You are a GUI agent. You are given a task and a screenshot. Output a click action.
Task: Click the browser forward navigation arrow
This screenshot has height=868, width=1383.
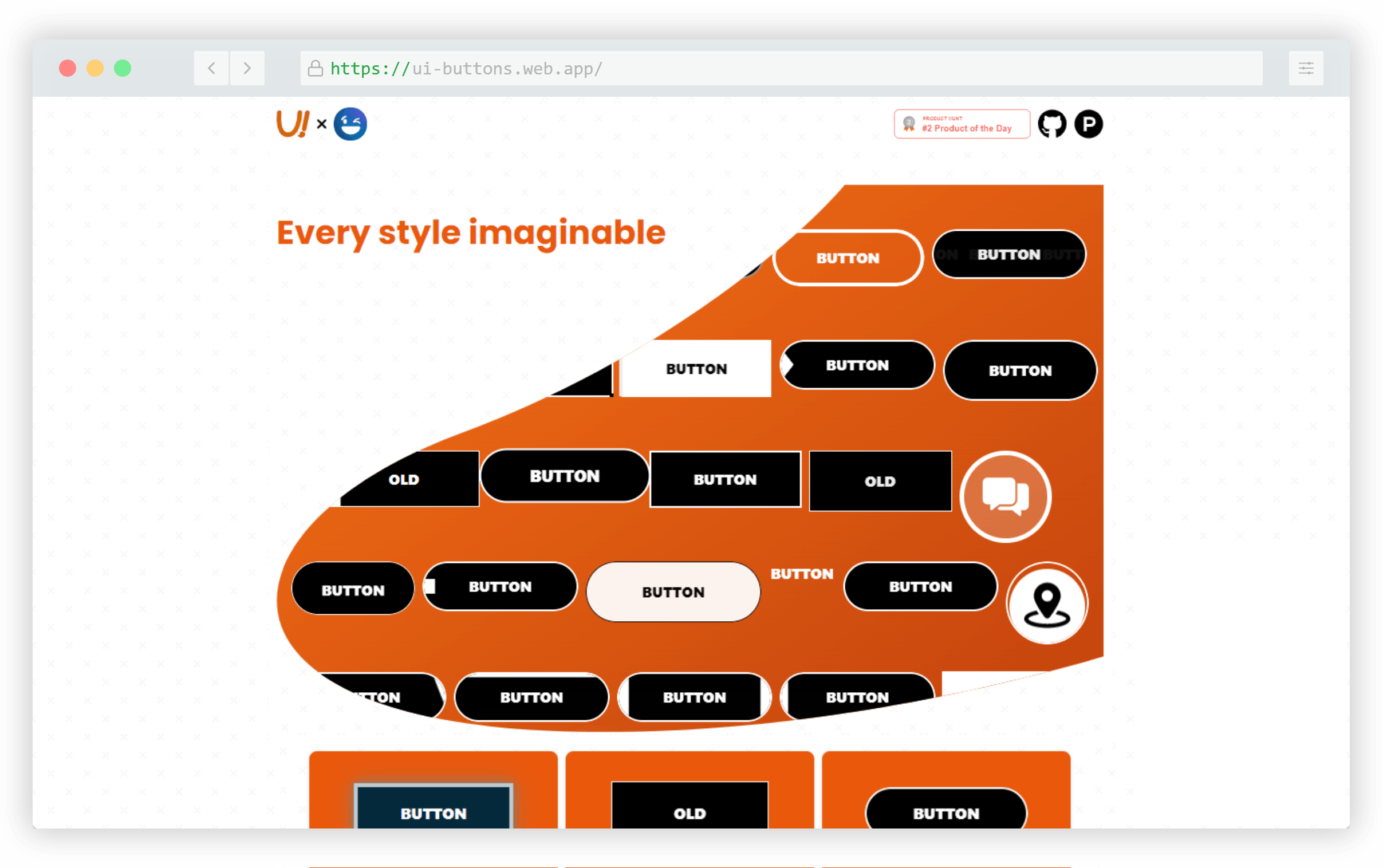247,68
